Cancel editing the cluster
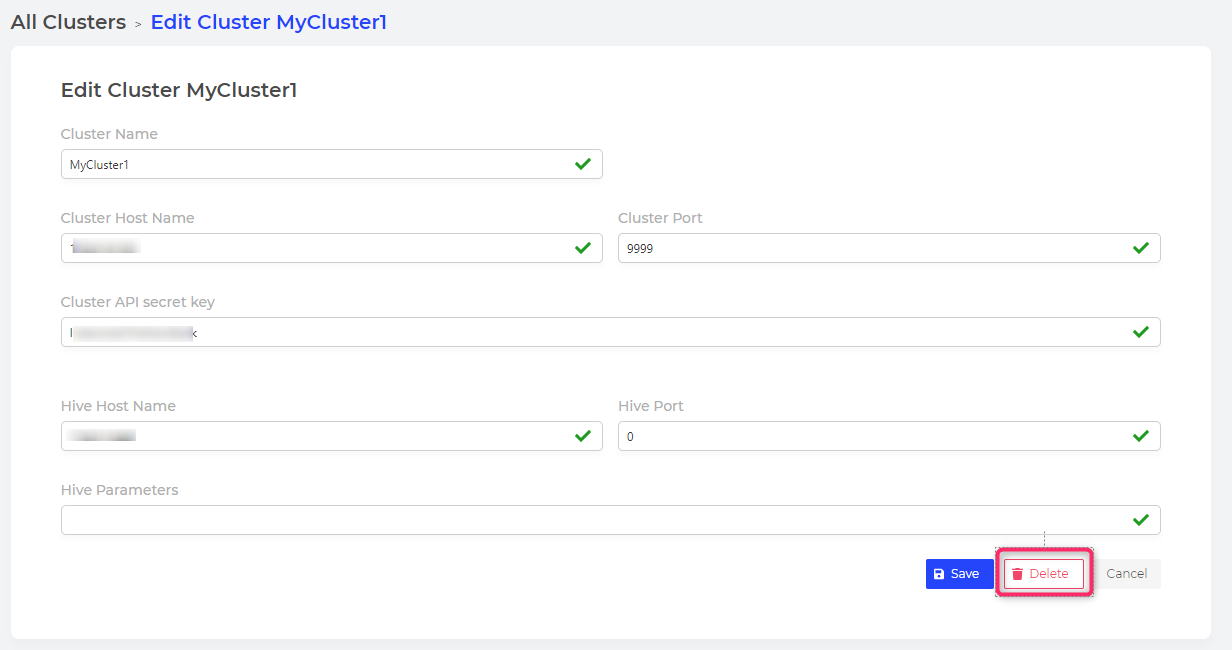Image resolution: width=1232 pixels, height=650 pixels. click(x=1127, y=574)
